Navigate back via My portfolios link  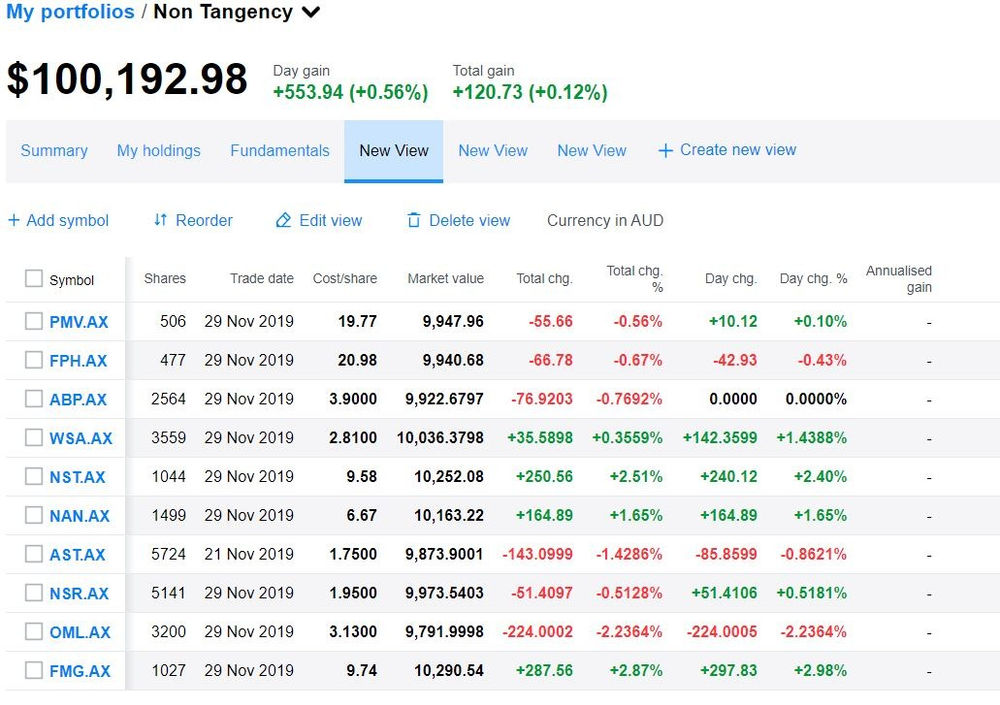click(70, 12)
